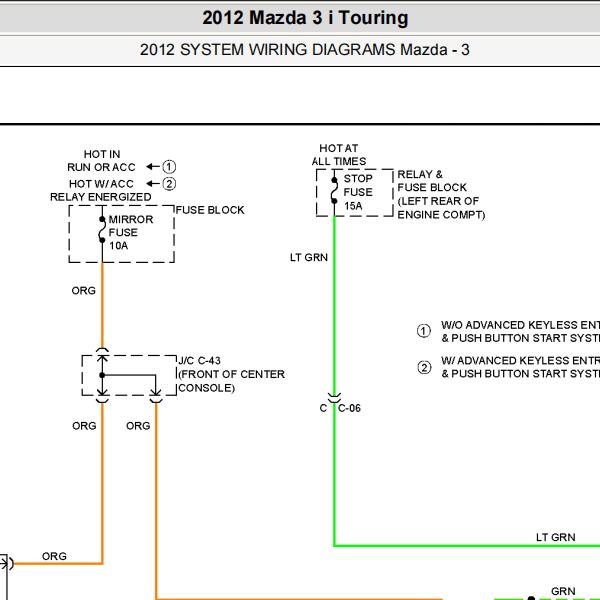
Task: Click the subtitle "2012 SYSTEM WIRING DIAGRAMS Mazda - 3"
Action: pos(305,50)
